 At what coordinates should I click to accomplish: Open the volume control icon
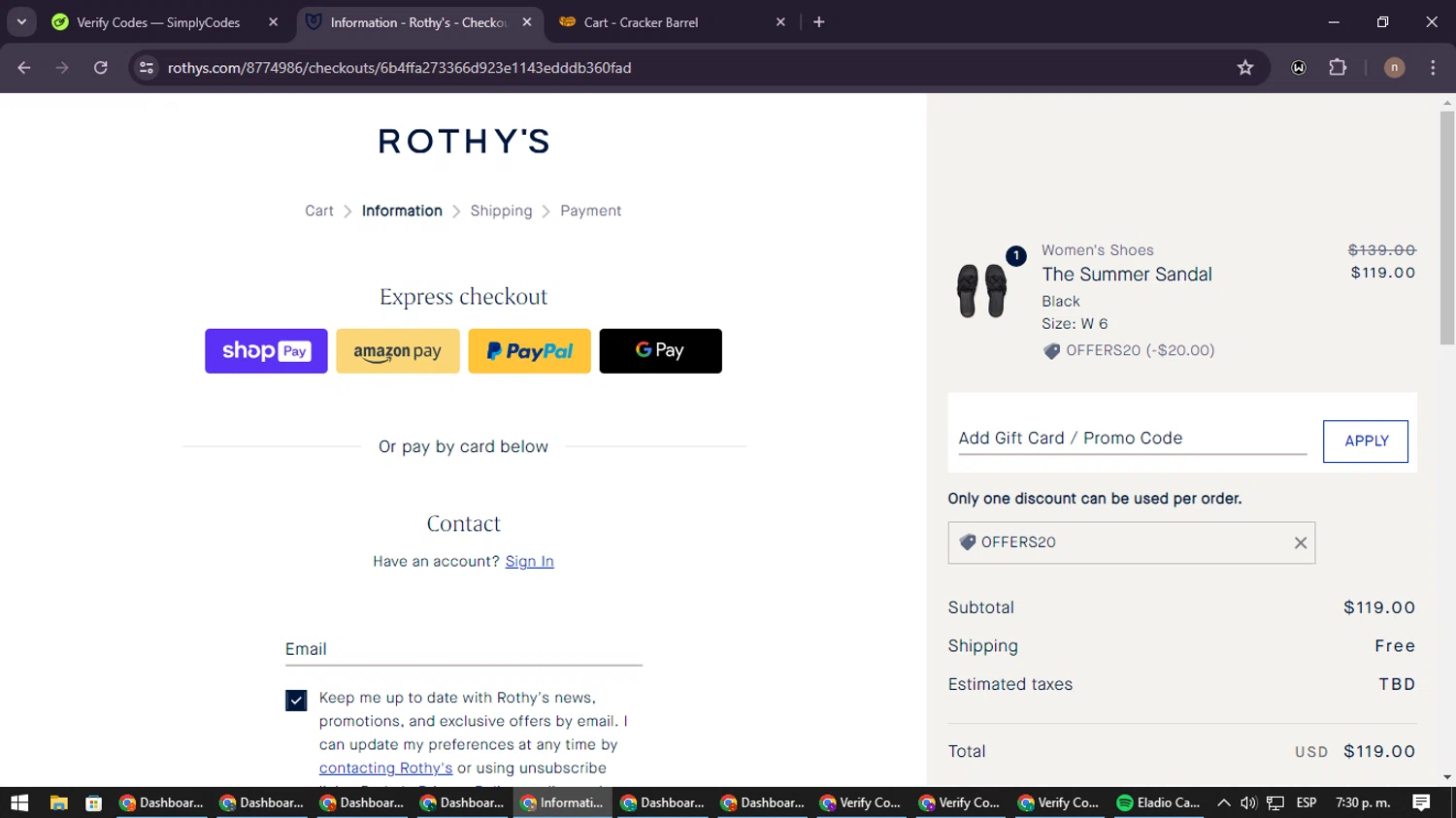click(1248, 802)
